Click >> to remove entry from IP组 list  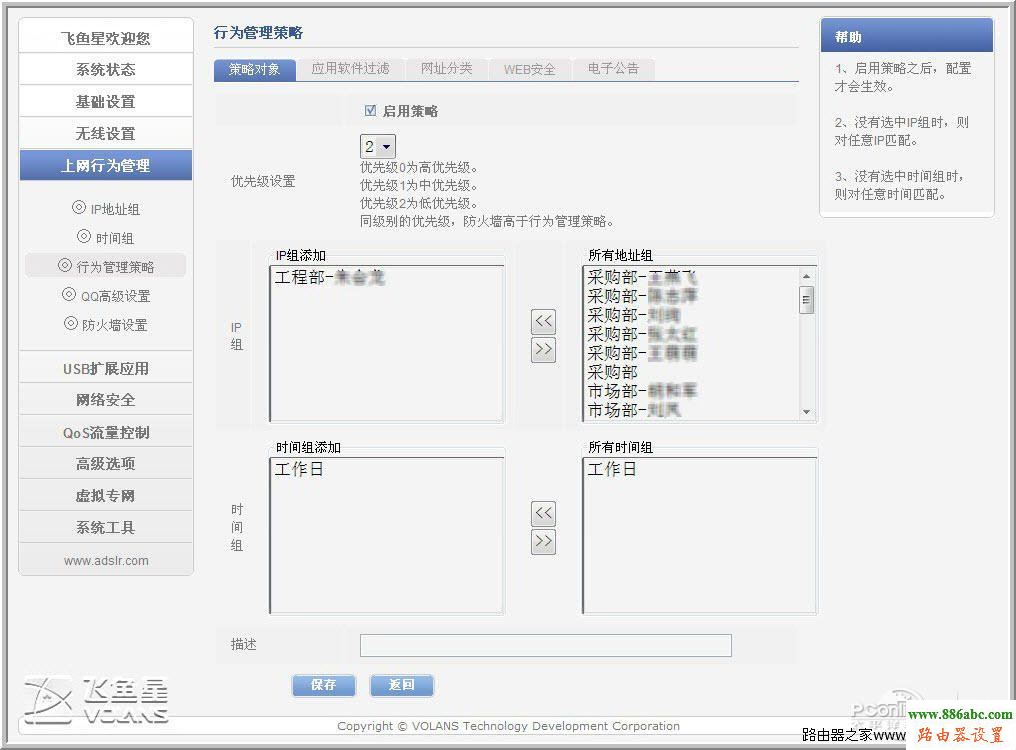543,349
